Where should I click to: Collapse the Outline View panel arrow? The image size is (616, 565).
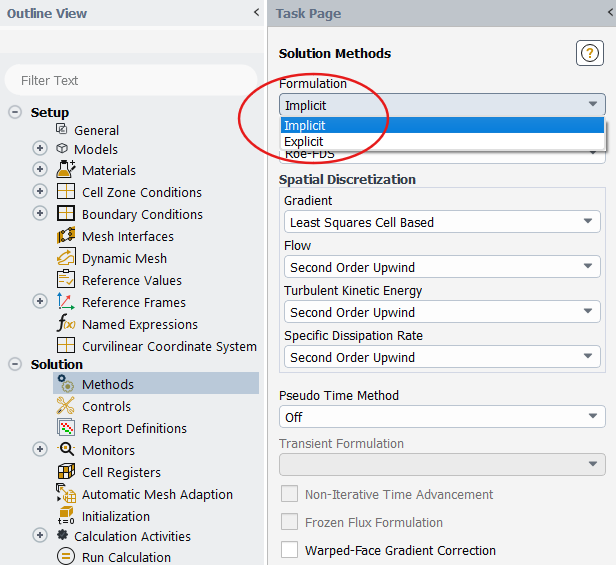pyautogui.click(x=257, y=14)
